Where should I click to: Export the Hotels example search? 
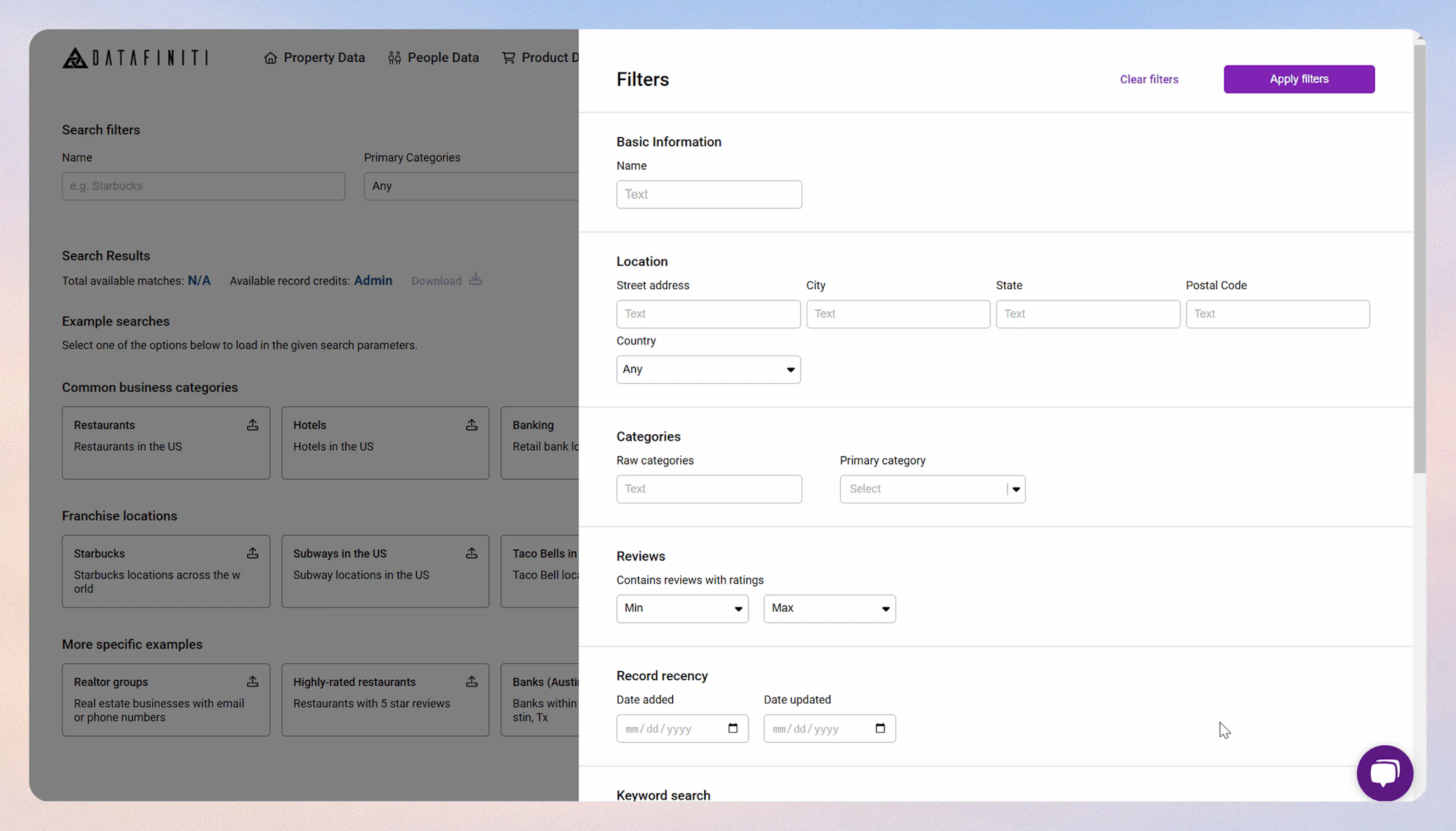coord(472,425)
